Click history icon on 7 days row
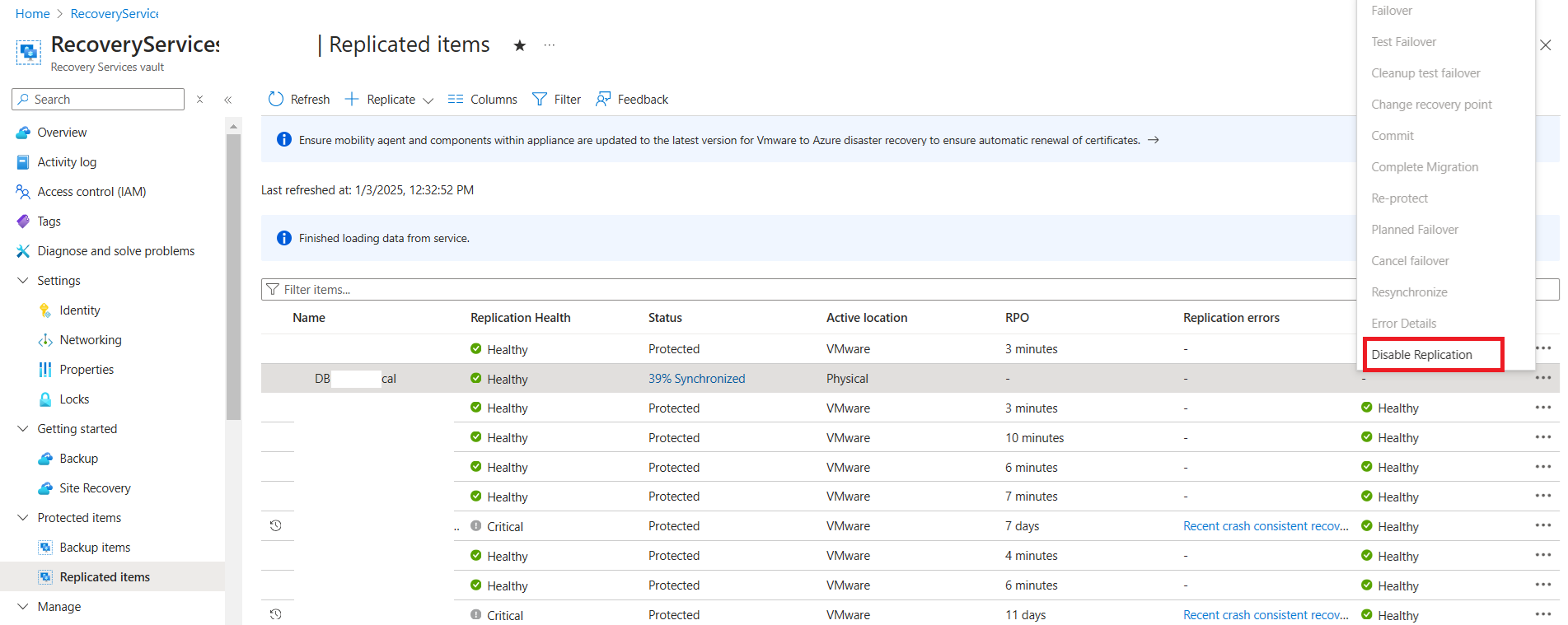 click(x=276, y=525)
